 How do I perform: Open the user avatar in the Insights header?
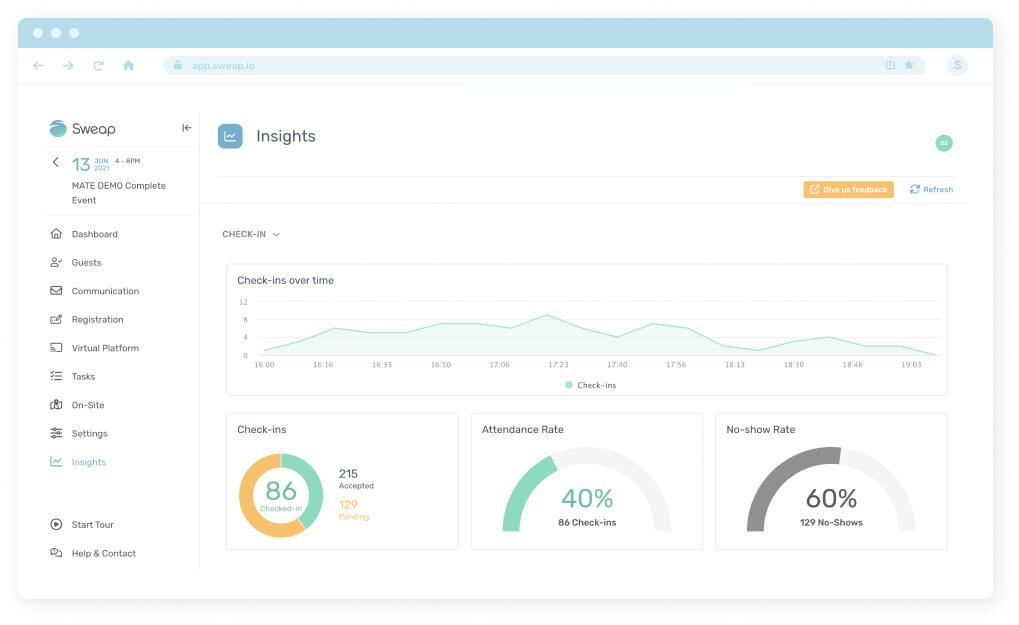point(943,143)
